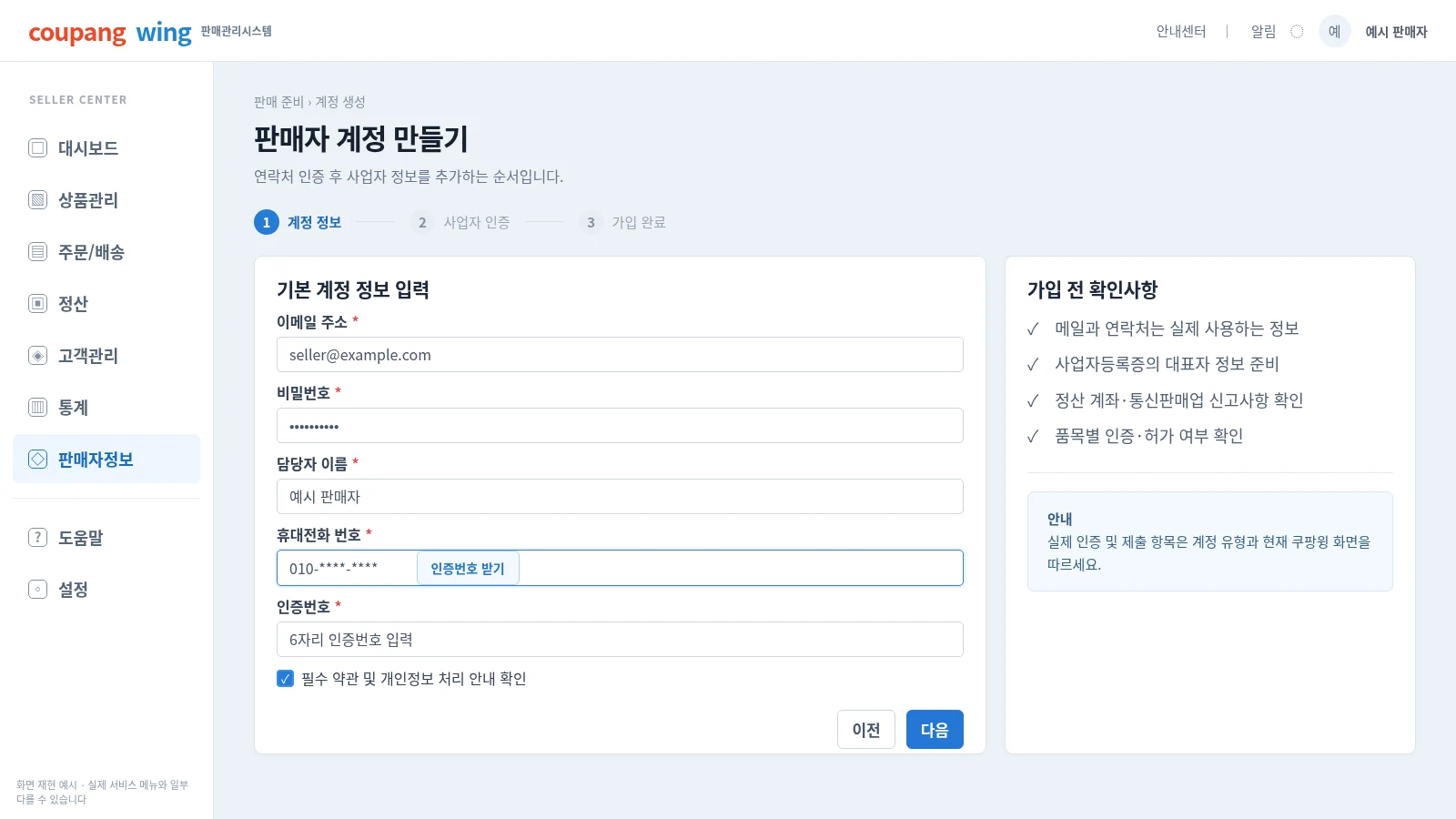Screen dimensions: 1456x819
Task: Focus the 비밀번호 input field
Action: point(620,426)
